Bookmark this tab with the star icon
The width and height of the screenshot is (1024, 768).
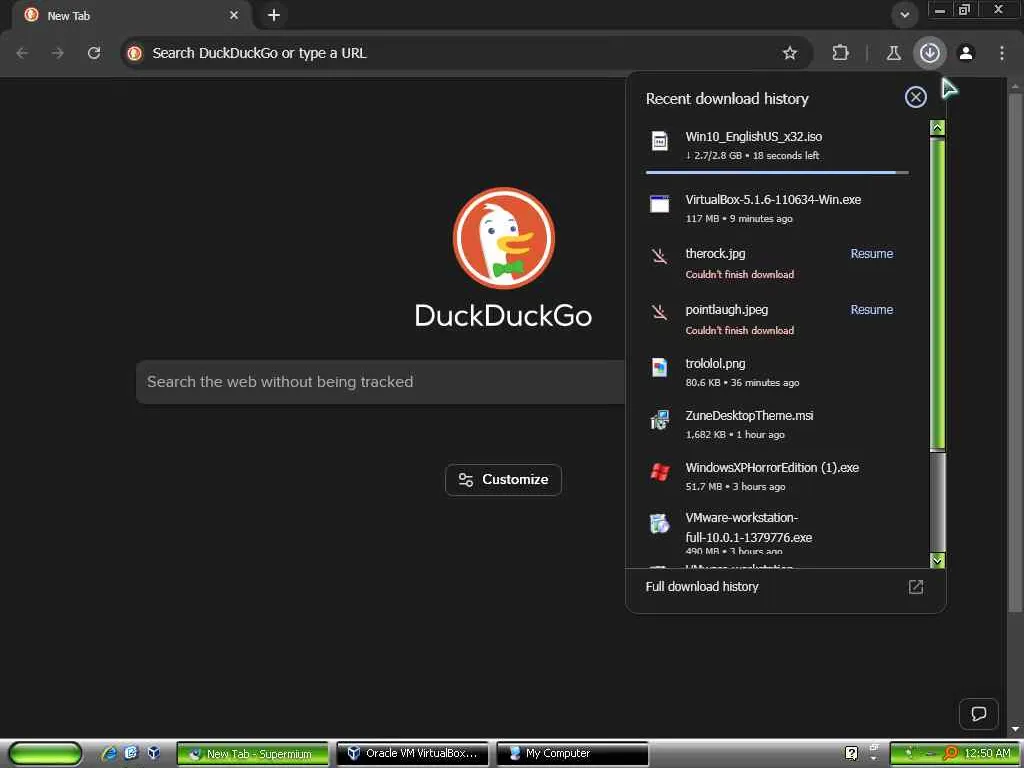790,53
